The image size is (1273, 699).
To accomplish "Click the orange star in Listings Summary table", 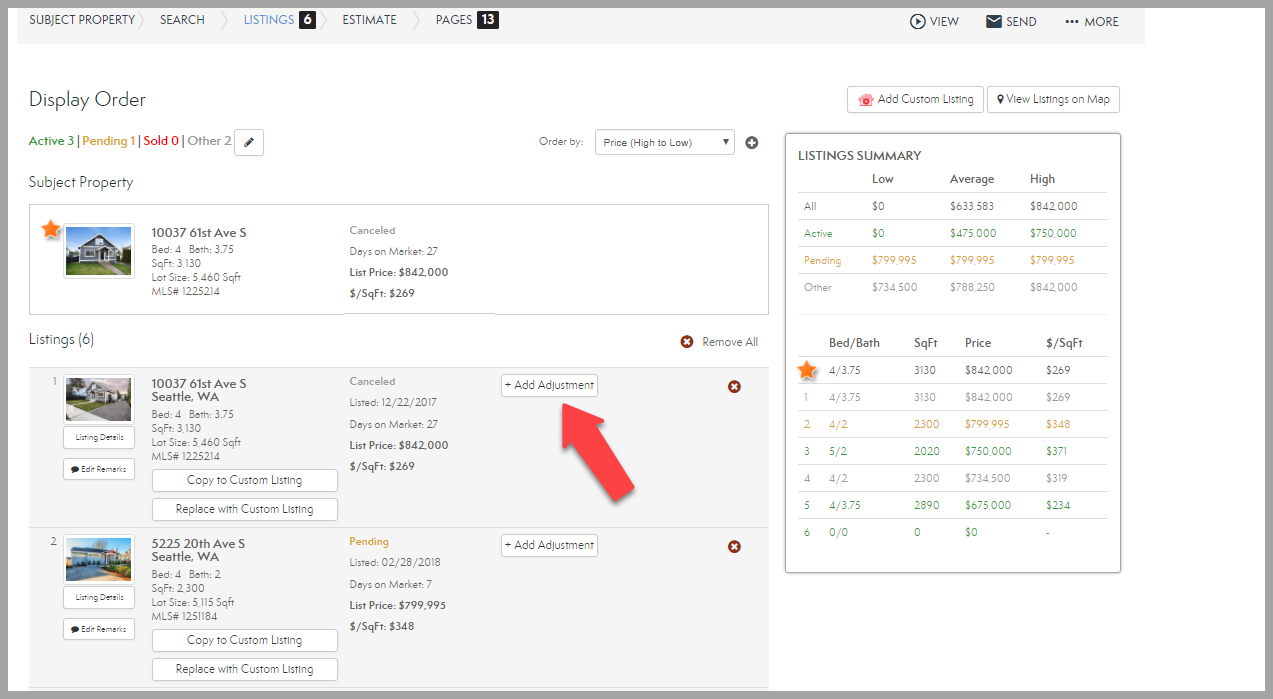I will tap(807, 370).
